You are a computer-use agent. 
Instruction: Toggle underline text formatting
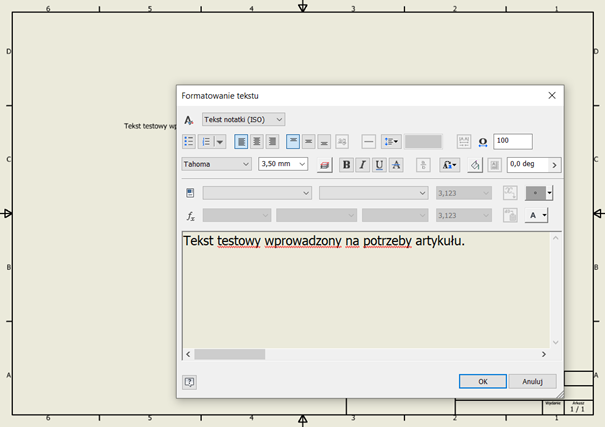379,165
